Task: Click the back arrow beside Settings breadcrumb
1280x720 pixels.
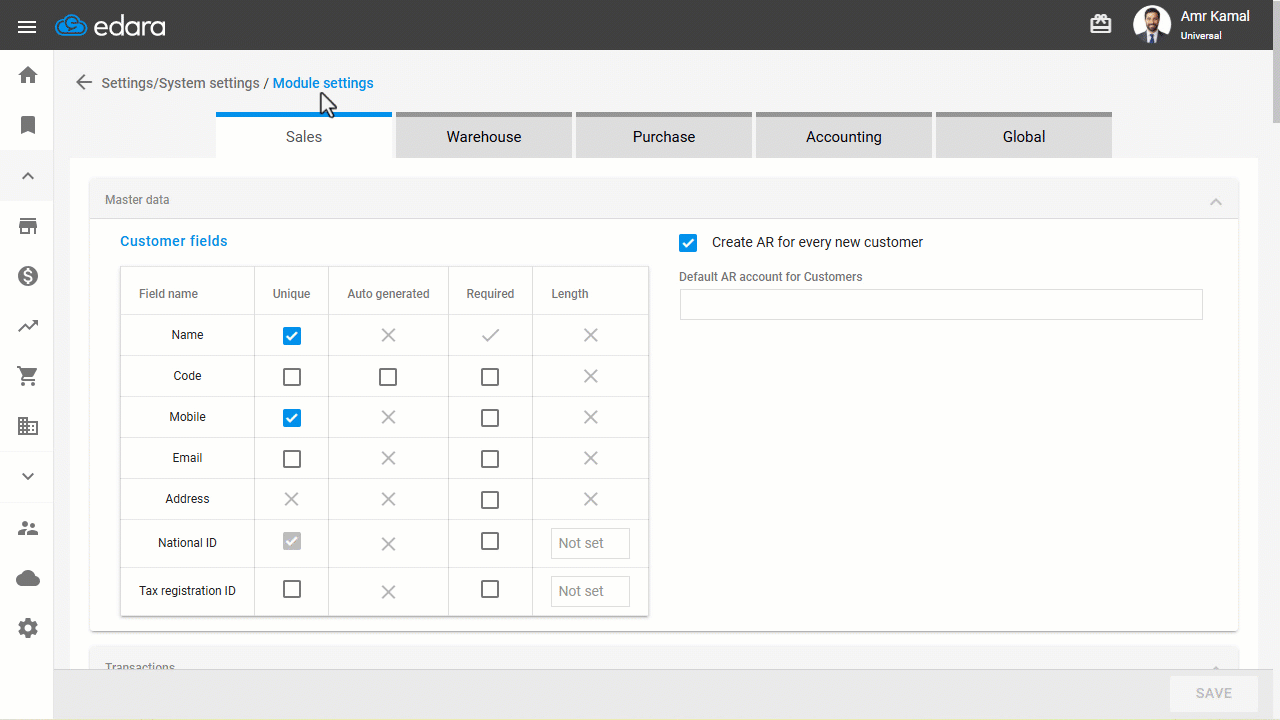Action: (84, 83)
